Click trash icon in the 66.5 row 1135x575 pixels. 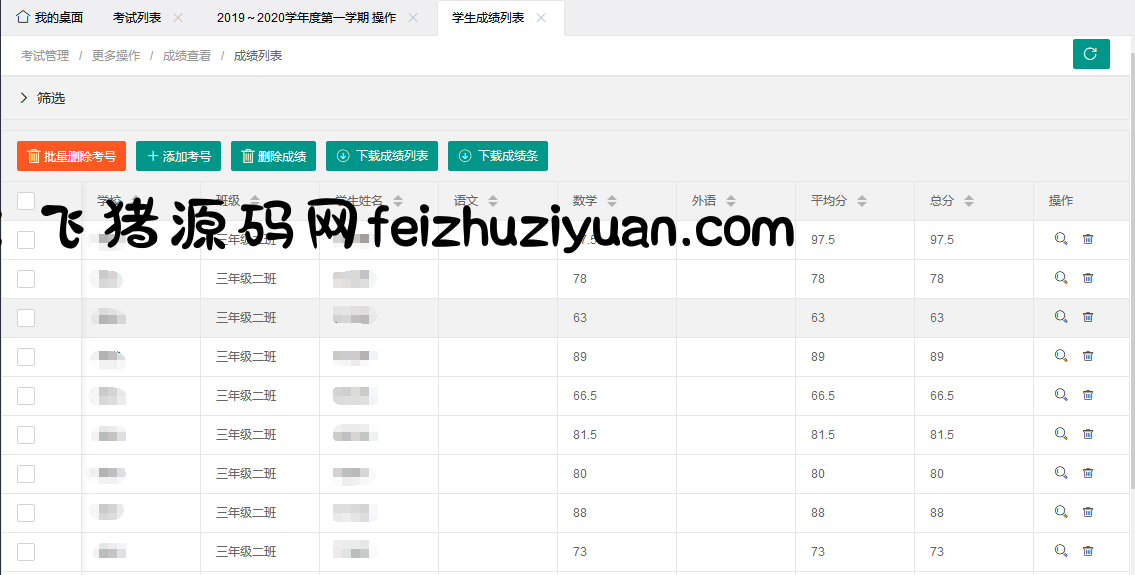(x=1088, y=395)
